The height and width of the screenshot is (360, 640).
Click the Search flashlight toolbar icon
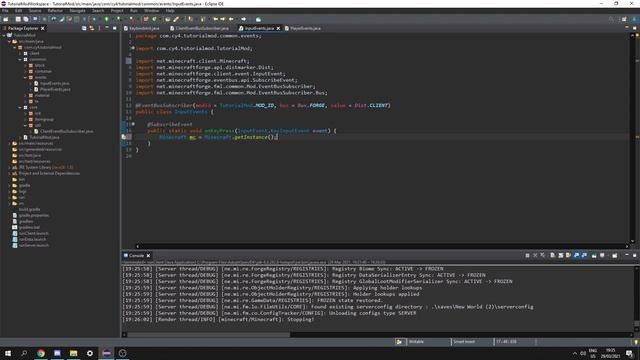tap(176, 19)
